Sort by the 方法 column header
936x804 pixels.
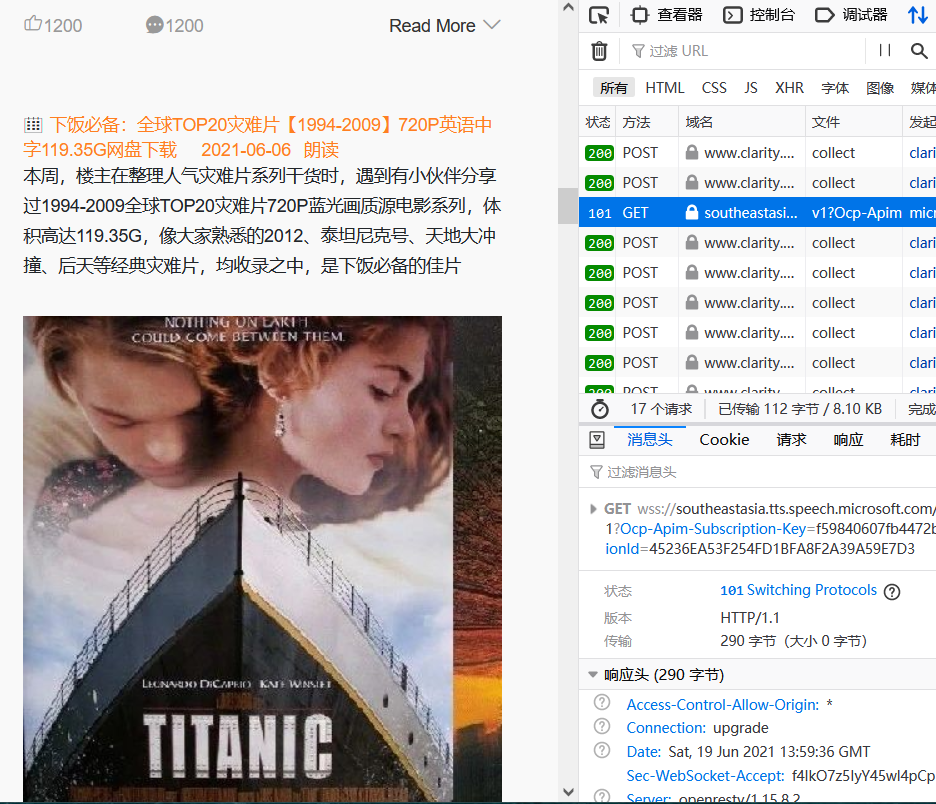tap(647, 122)
